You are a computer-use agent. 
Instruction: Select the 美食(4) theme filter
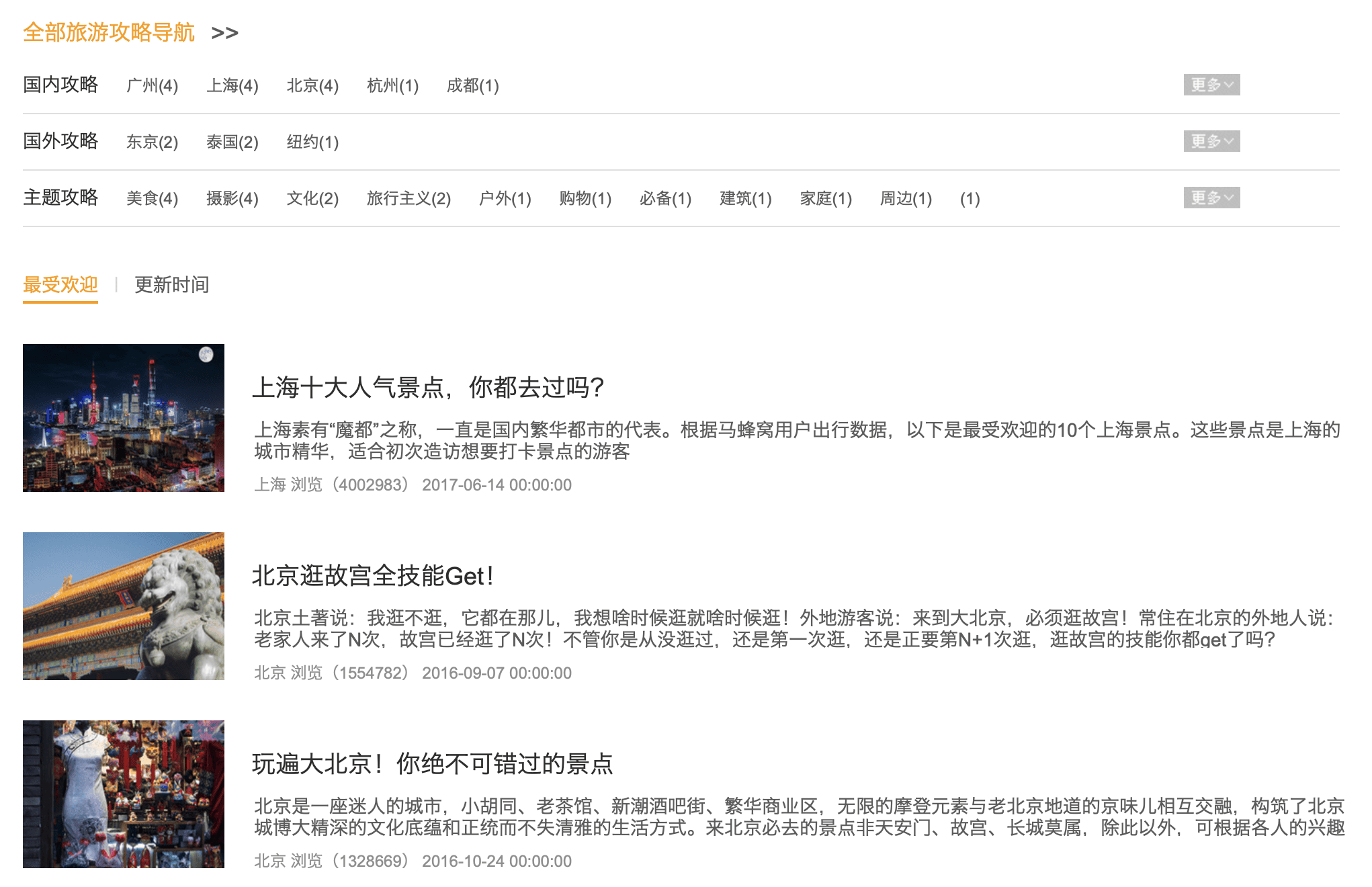tap(152, 198)
